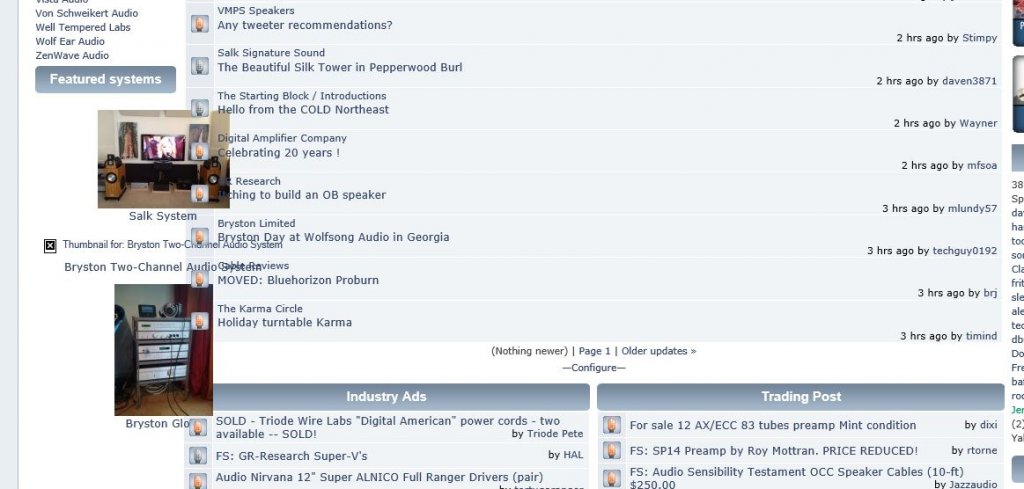This screenshot has height=489, width=1024.
Task: View profile of seller Triode Pete
Action: [554, 434]
